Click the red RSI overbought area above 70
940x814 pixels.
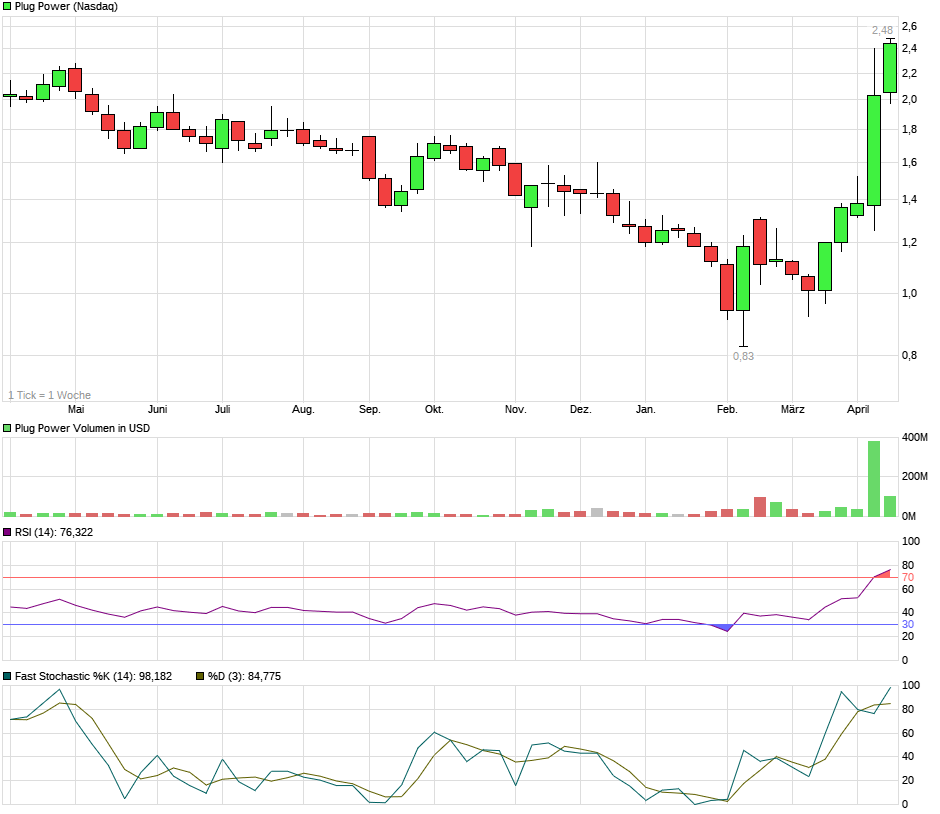883,573
